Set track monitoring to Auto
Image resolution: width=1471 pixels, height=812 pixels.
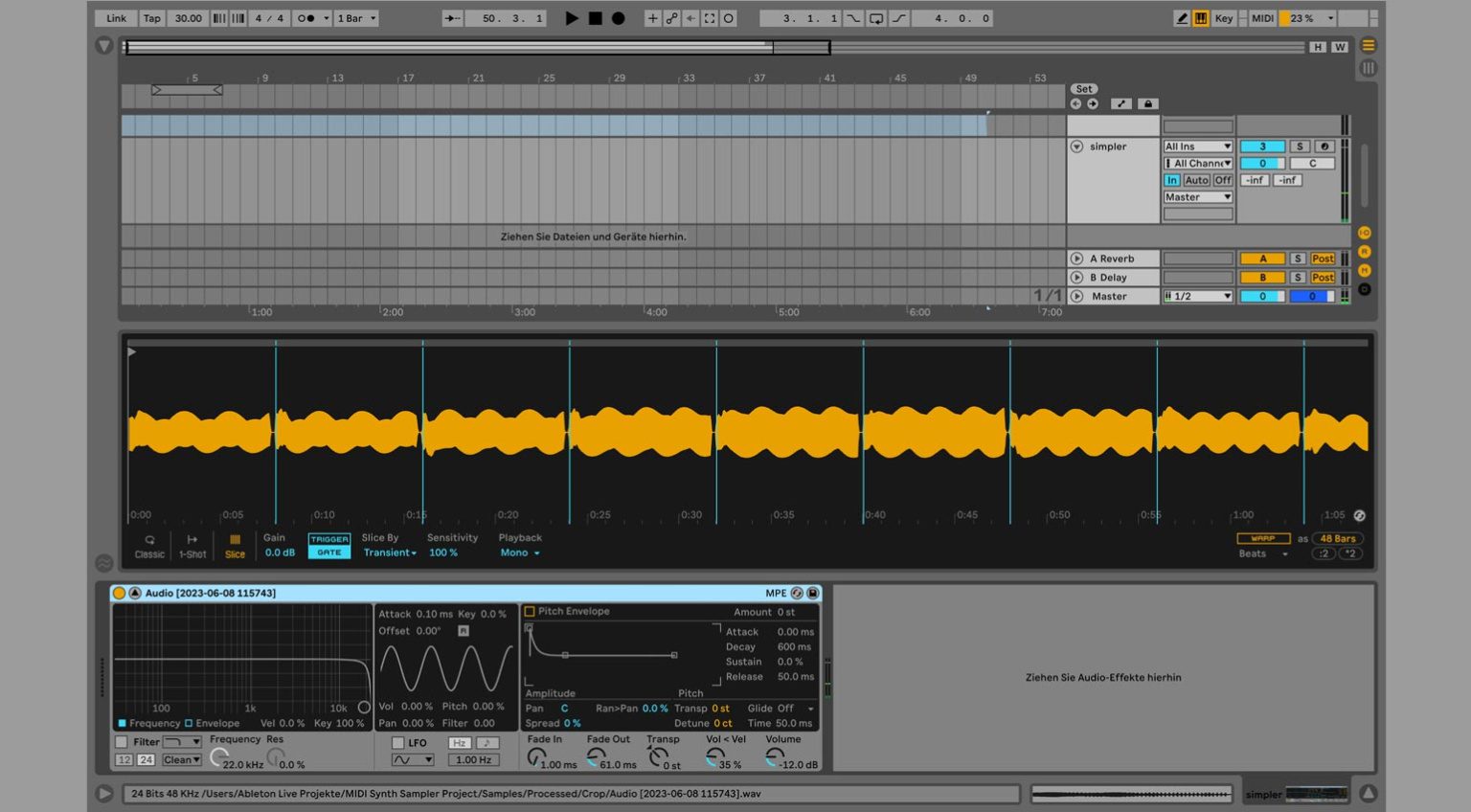tap(1195, 180)
